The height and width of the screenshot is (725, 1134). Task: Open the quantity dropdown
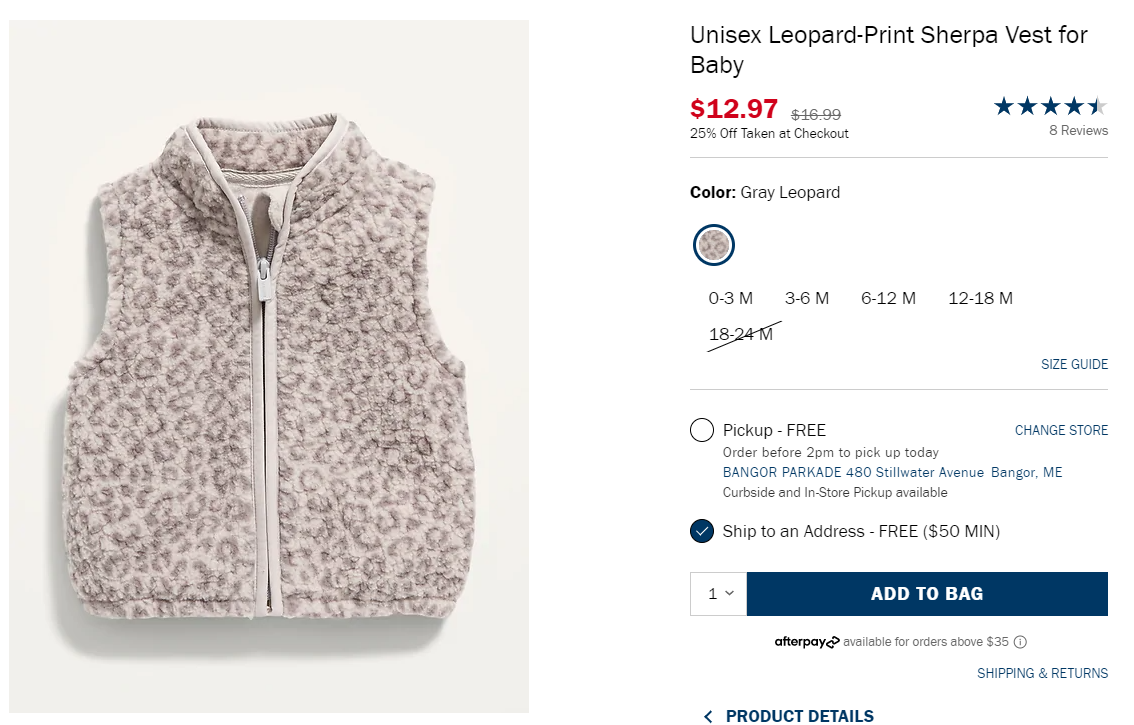tap(719, 594)
